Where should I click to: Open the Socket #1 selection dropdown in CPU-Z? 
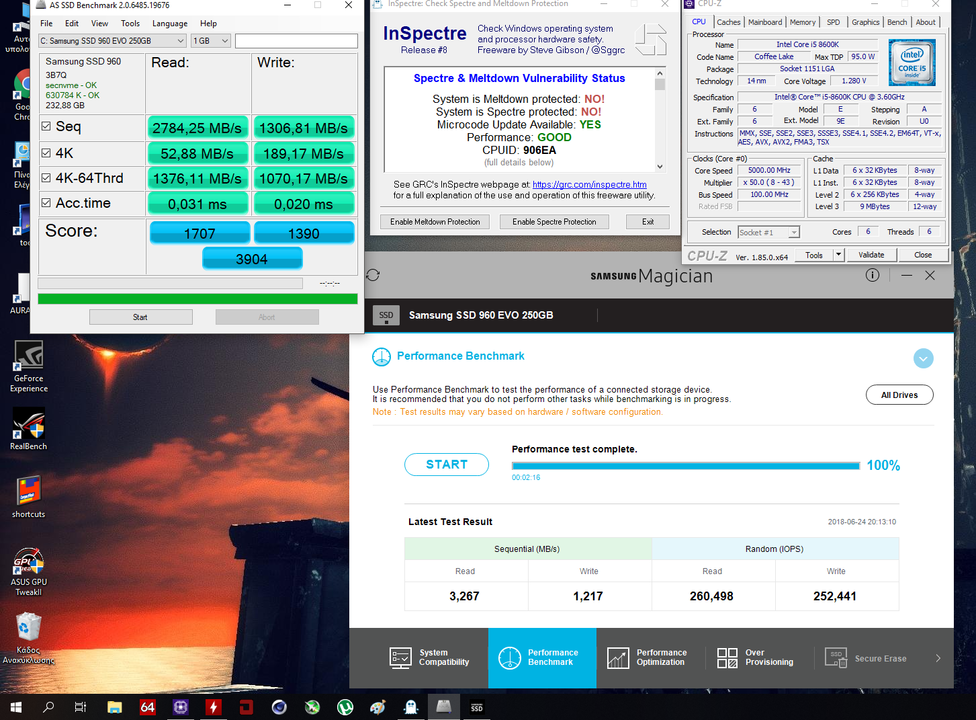tap(769, 232)
